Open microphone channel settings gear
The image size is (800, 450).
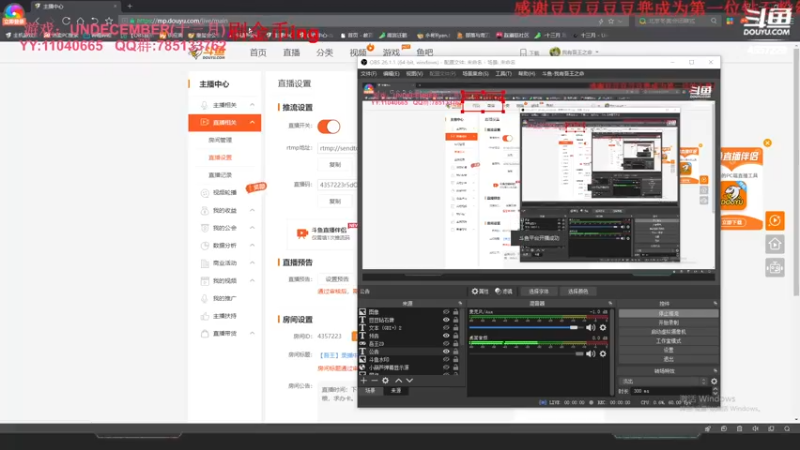pyautogui.click(x=603, y=328)
